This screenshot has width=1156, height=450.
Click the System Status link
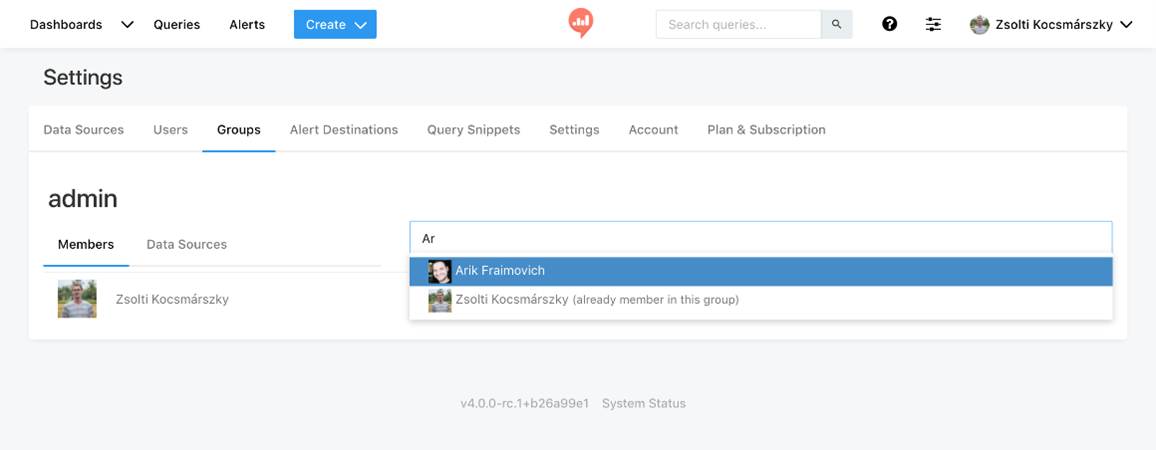pos(644,404)
